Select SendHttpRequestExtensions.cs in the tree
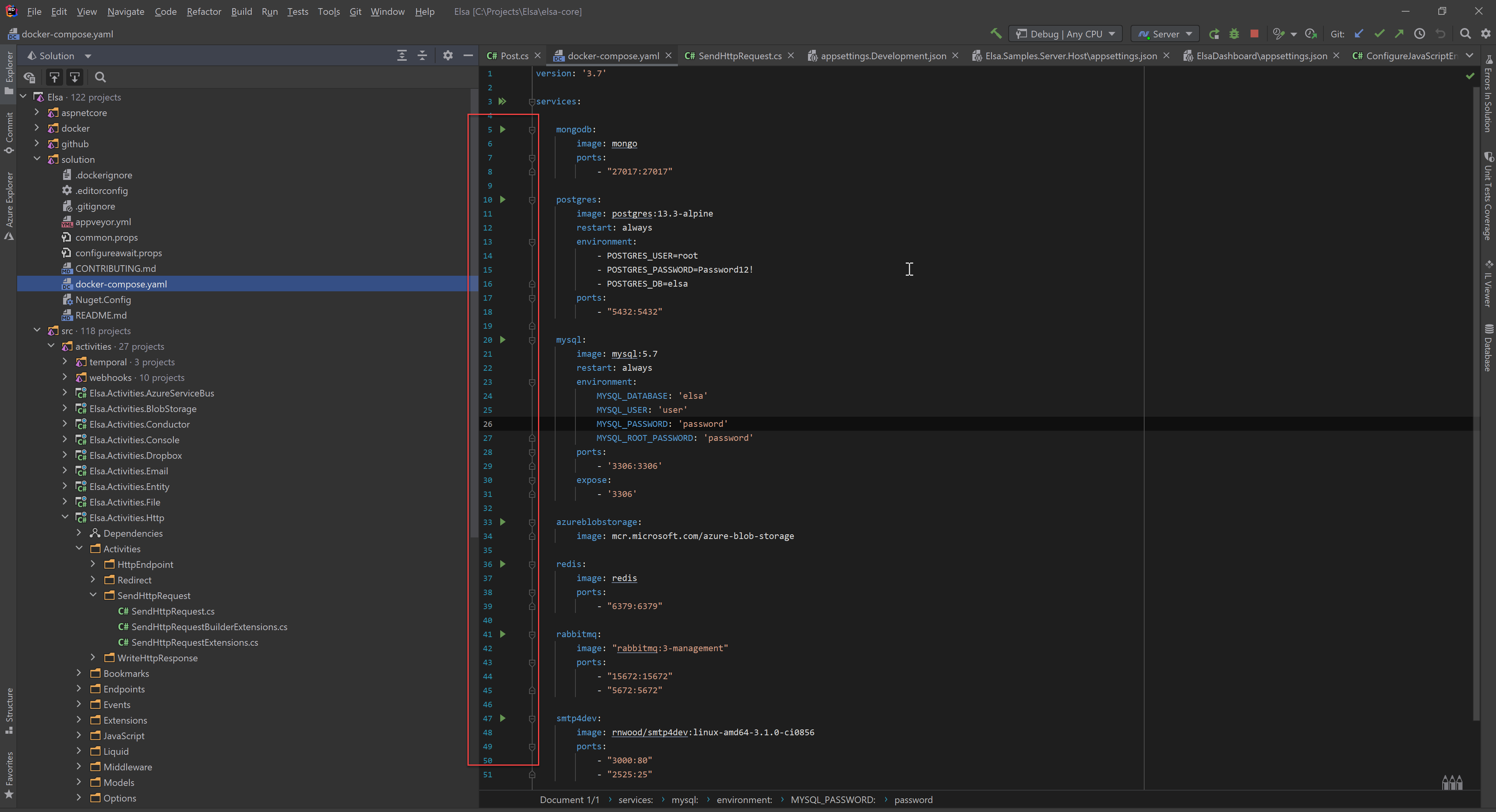This screenshot has width=1496, height=812. pyautogui.click(x=194, y=642)
